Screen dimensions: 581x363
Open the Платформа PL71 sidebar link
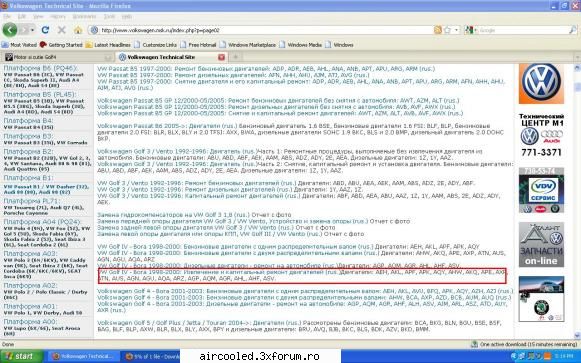click(x=31, y=201)
